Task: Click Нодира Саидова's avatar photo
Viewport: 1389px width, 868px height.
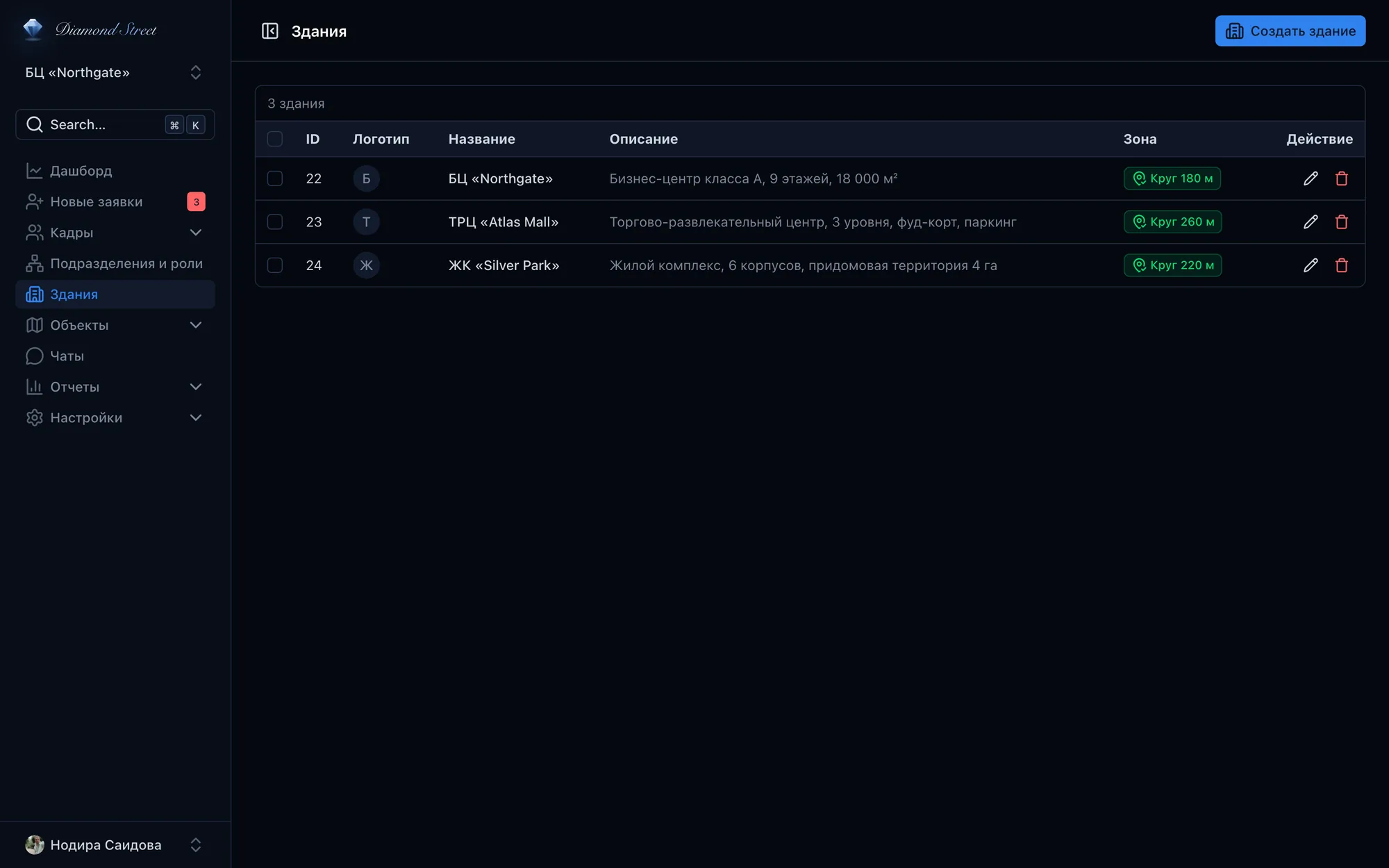Action: (34, 844)
